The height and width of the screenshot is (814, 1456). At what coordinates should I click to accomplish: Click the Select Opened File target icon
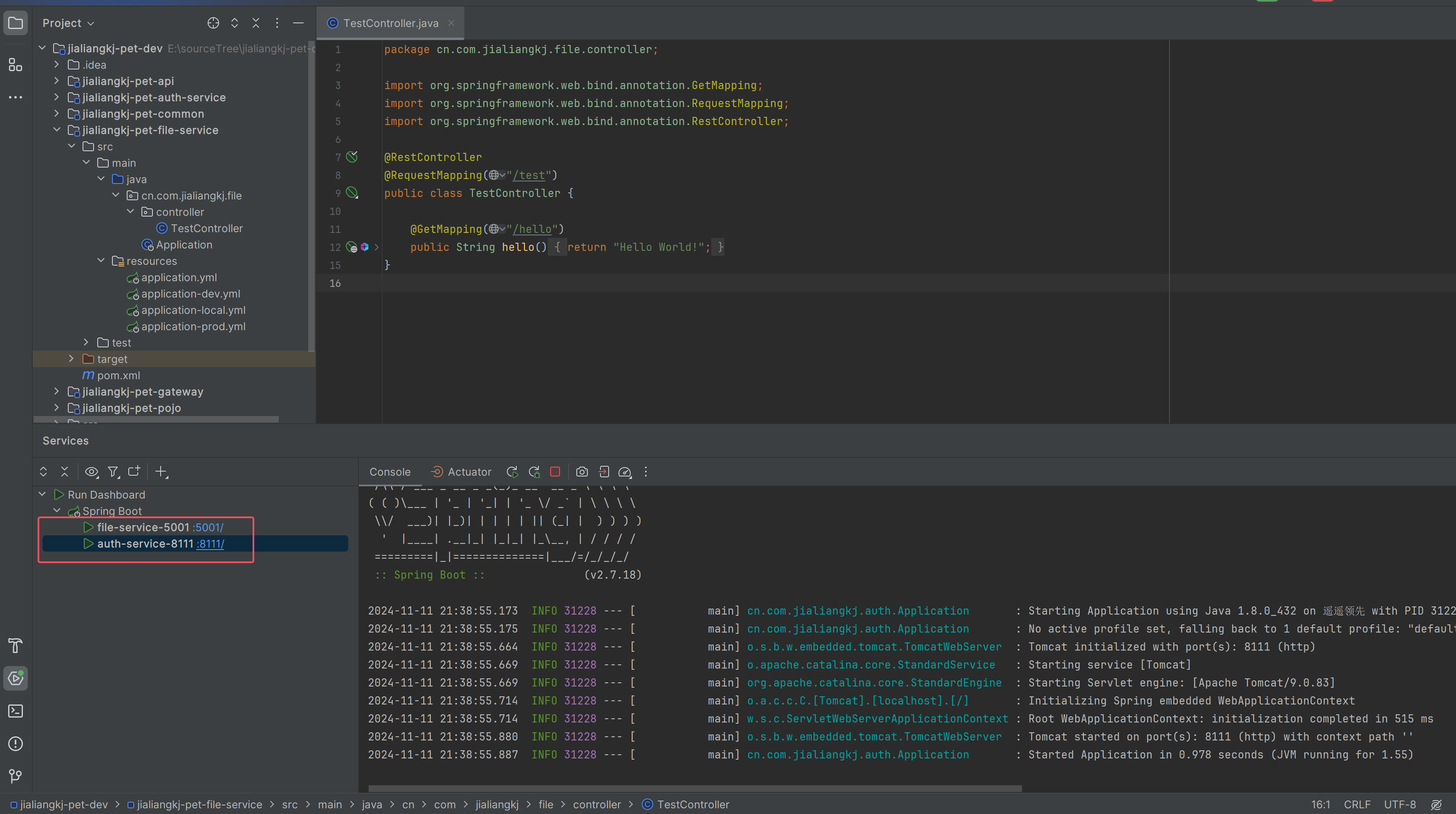click(213, 23)
